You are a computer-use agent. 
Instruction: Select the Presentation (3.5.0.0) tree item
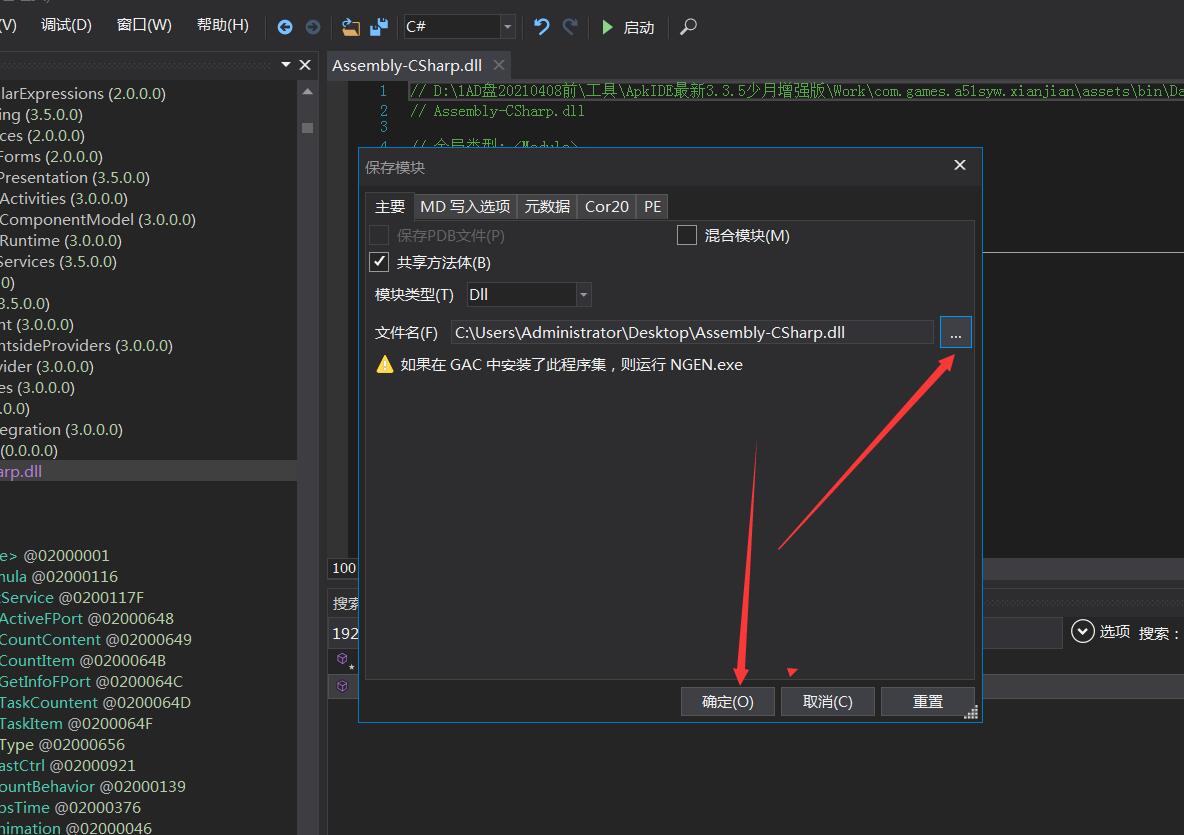(74, 177)
